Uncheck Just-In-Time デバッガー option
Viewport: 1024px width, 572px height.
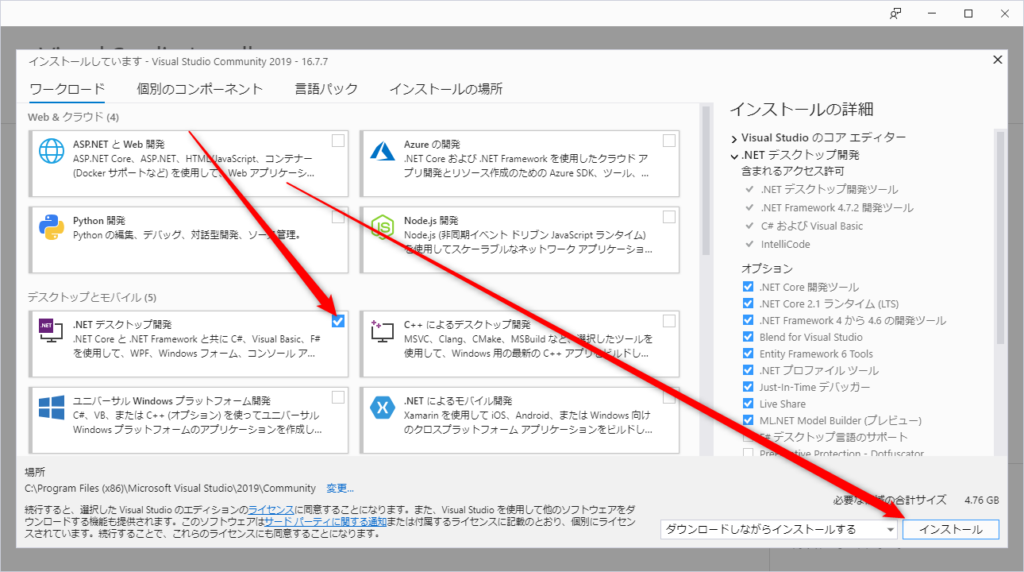[748, 387]
